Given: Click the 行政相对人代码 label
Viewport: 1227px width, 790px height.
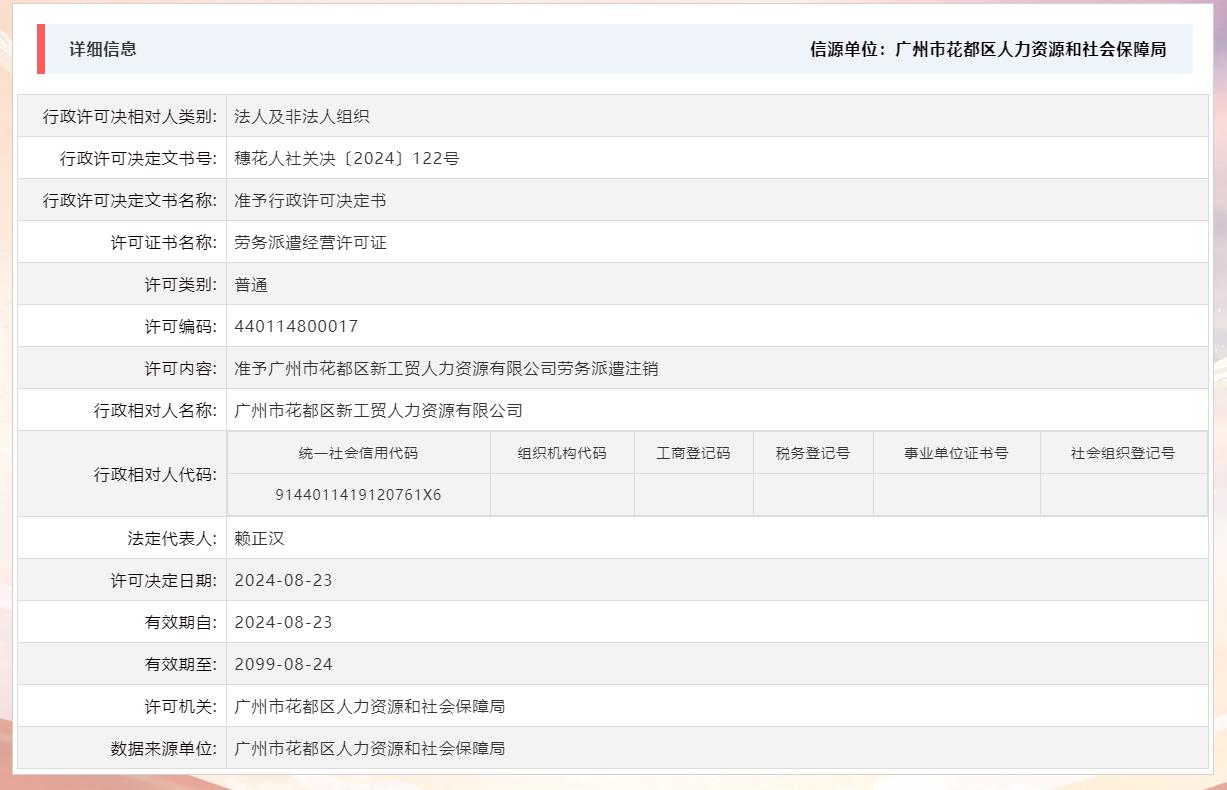Looking at the screenshot, I should [155, 474].
